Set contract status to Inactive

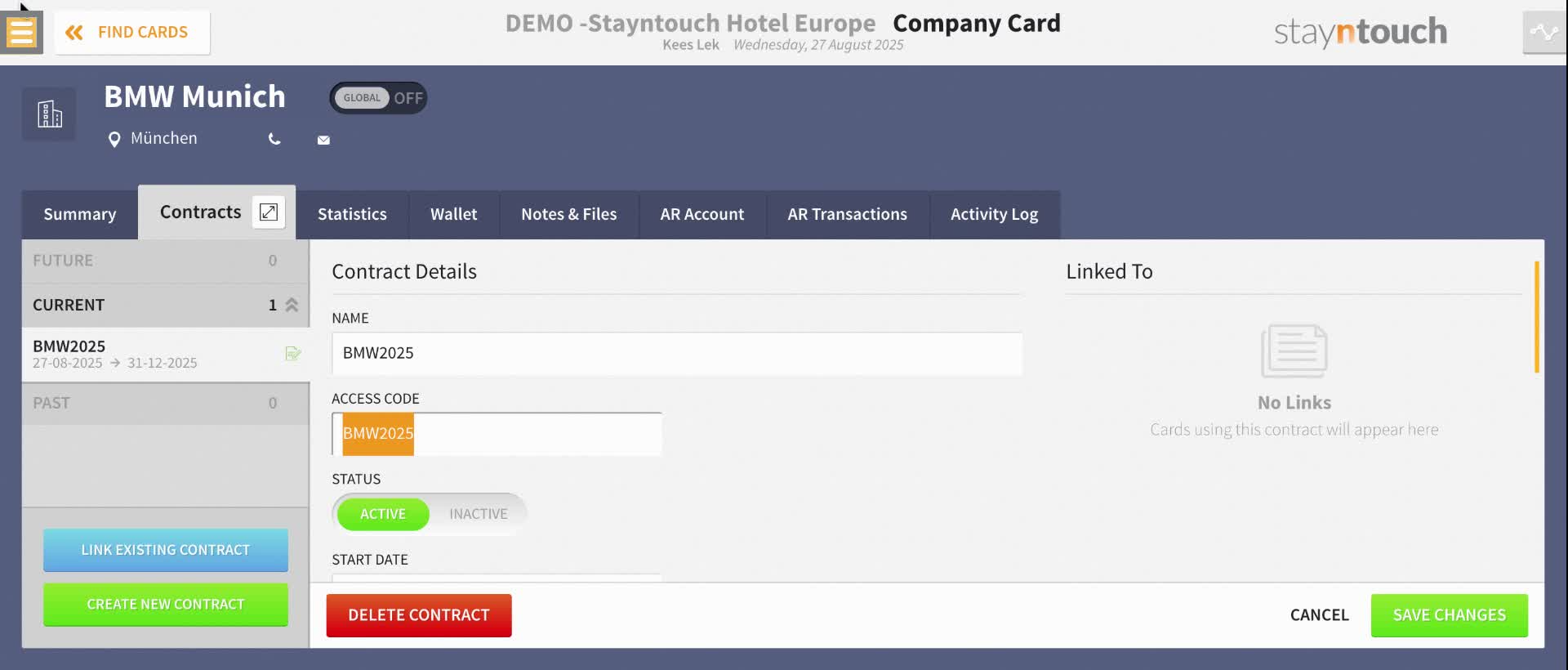point(479,514)
